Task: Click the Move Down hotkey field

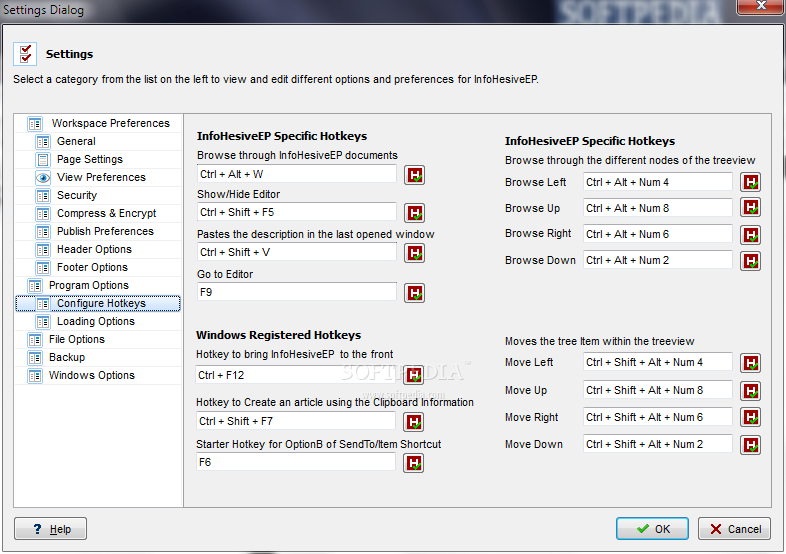Action: pyautogui.click(x=658, y=444)
